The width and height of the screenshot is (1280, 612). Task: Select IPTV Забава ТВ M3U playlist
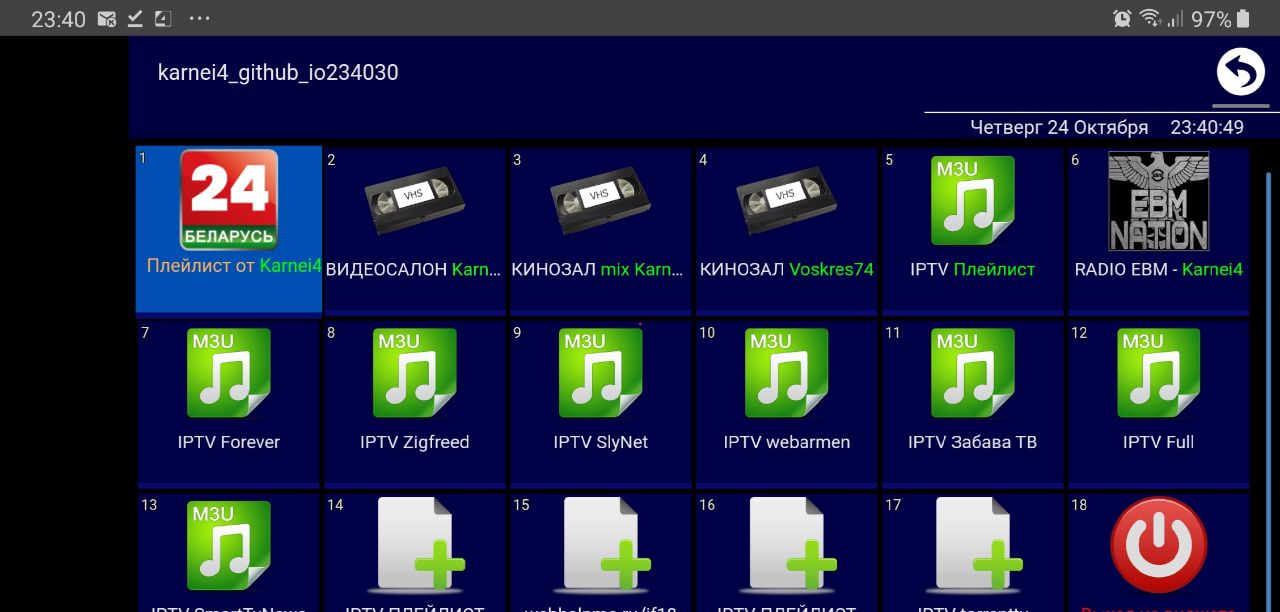click(973, 403)
